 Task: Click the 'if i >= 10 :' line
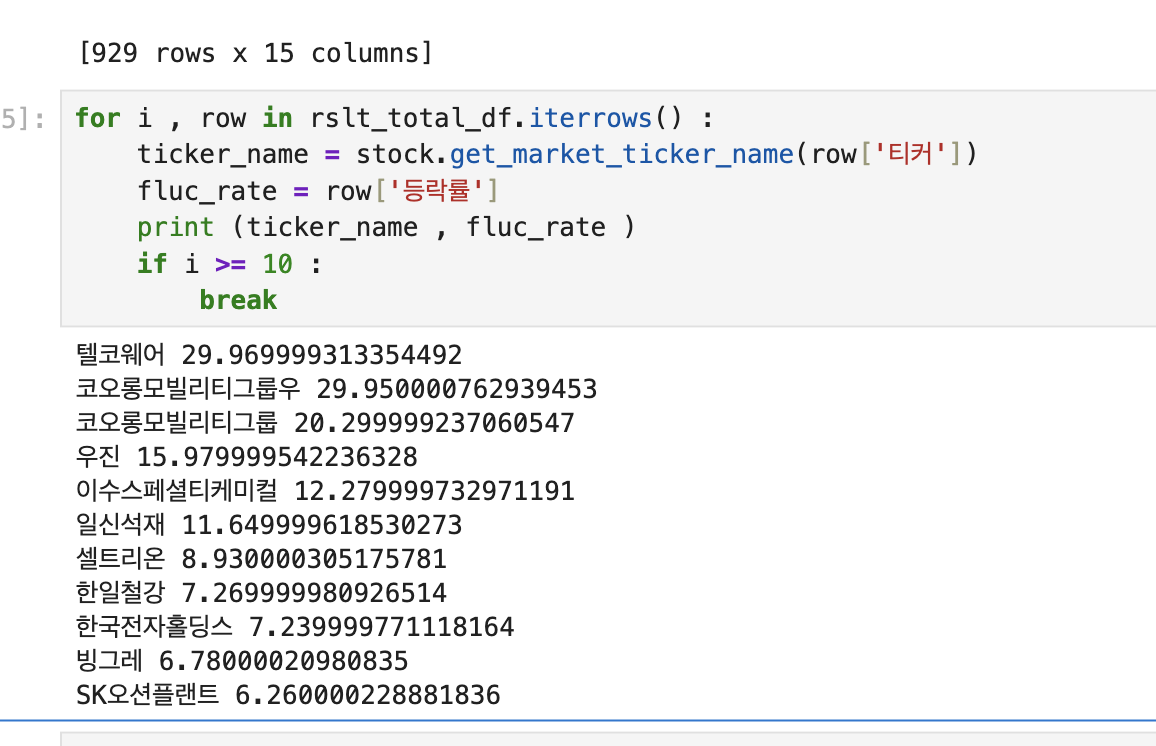(x=230, y=264)
